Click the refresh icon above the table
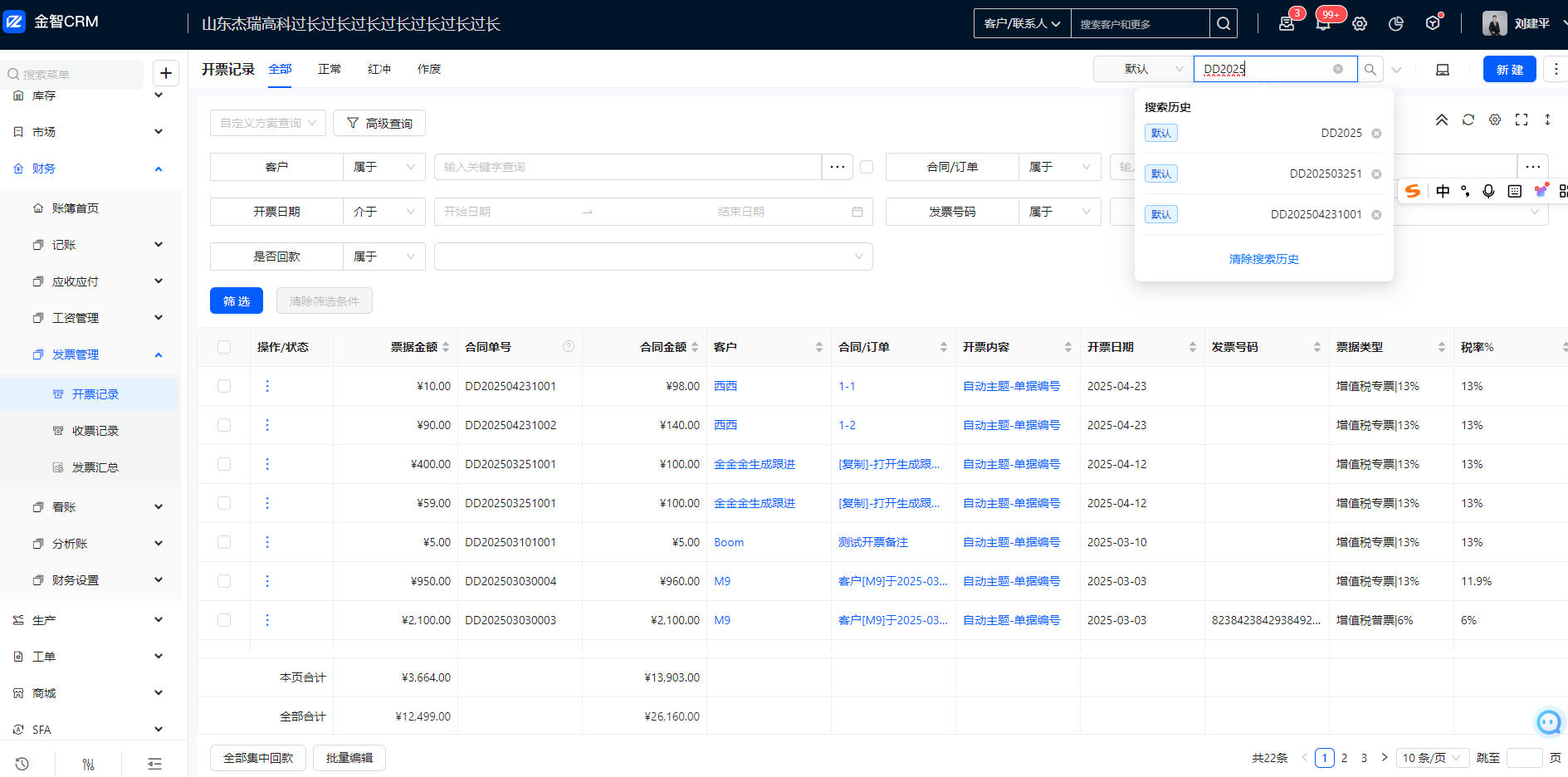This screenshot has height=777, width=1568. coord(1468,120)
